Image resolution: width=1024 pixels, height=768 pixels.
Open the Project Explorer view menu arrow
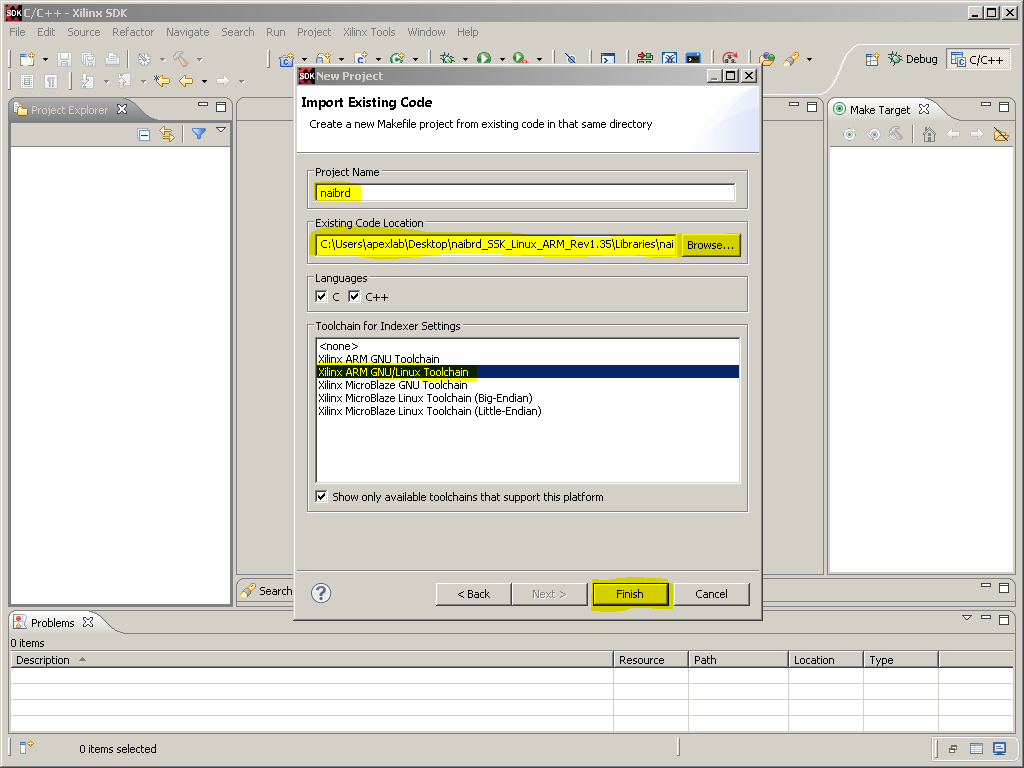point(221,130)
